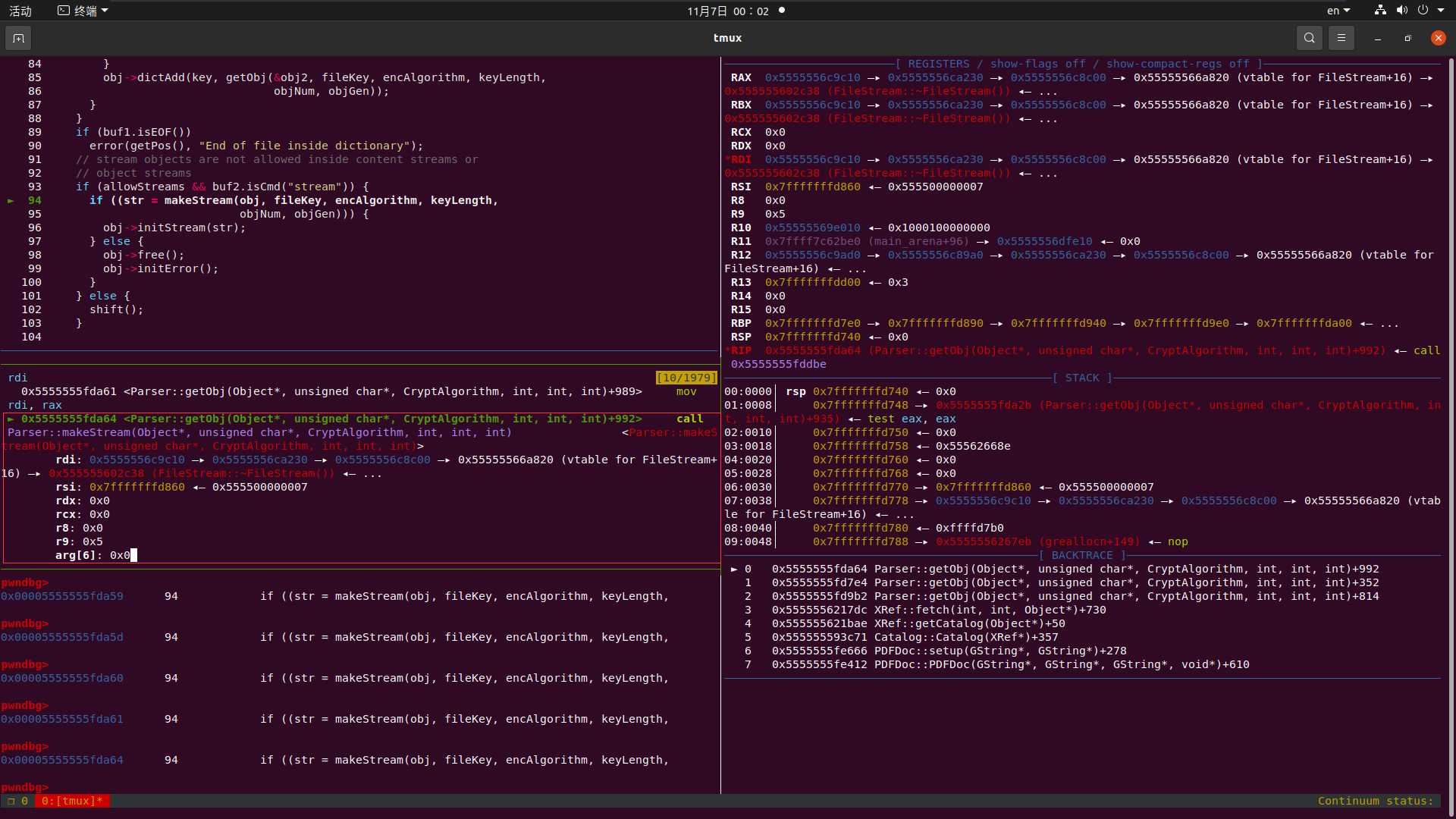Viewport: 1456px width, 819px height.
Task: Click backtrace frame 4 XRef::getCatalog
Action: [x=905, y=623]
